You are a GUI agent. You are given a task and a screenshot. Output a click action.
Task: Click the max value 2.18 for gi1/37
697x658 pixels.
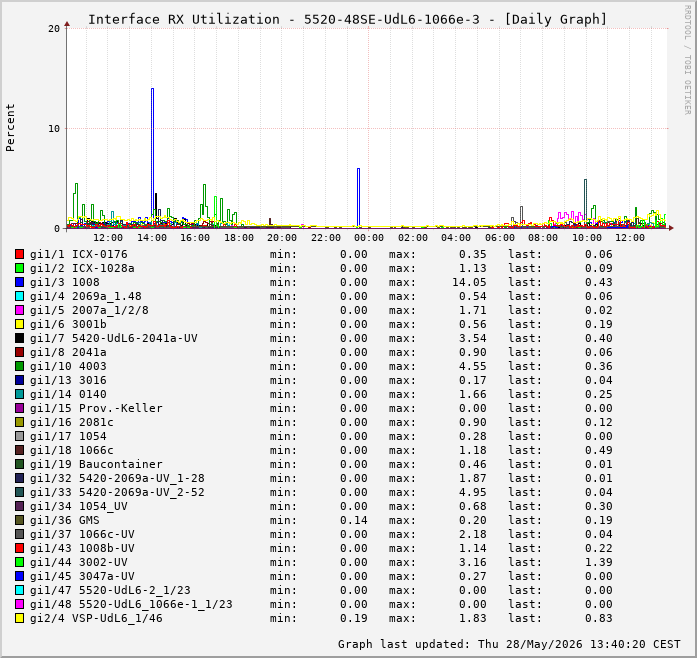[x=473, y=534]
